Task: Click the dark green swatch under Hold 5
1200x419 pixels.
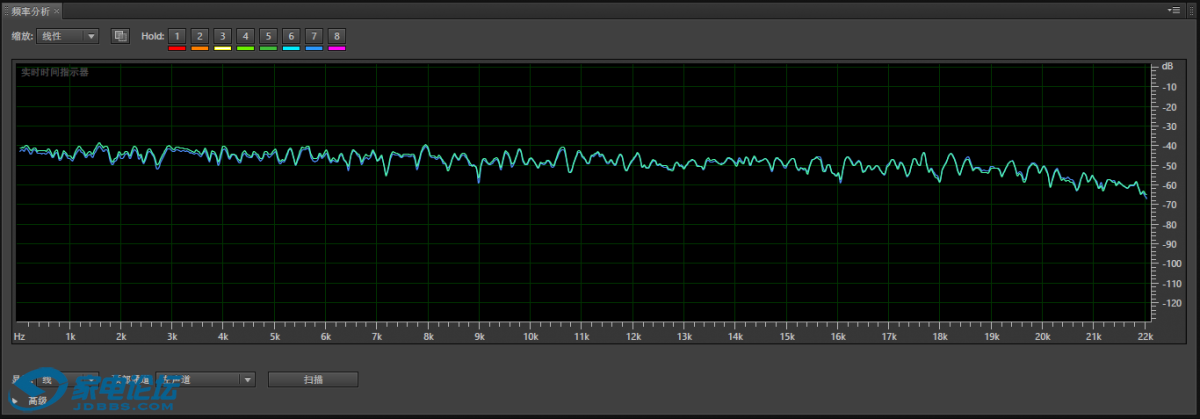Action: (268, 48)
